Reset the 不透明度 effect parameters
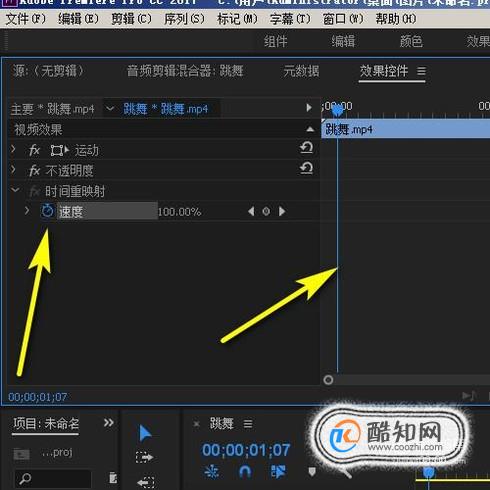The width and height of the screenshot is (490, 490). (x=306, y=168)
